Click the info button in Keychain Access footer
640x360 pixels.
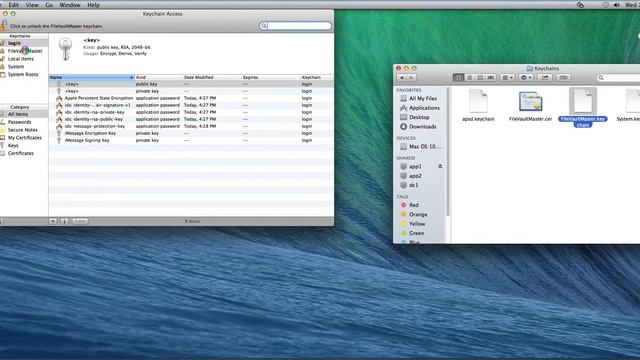coord(64,221)
